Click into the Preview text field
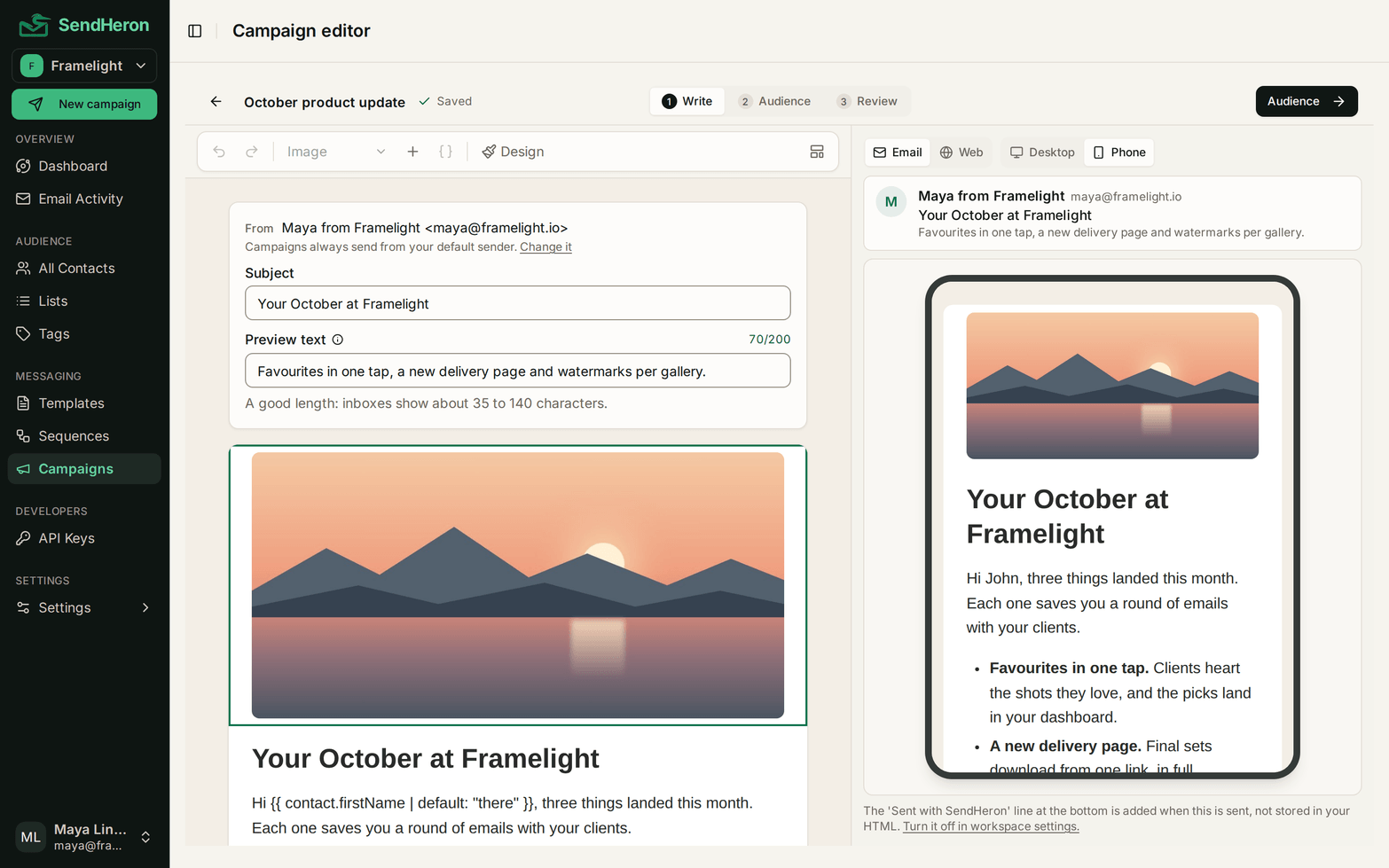The width and height of the screenshot is (1389, 868). 518,371
